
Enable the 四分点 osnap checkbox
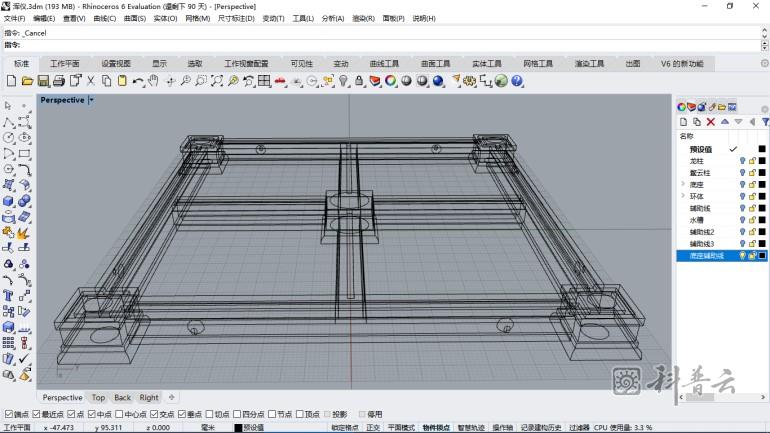click(237, 414)
